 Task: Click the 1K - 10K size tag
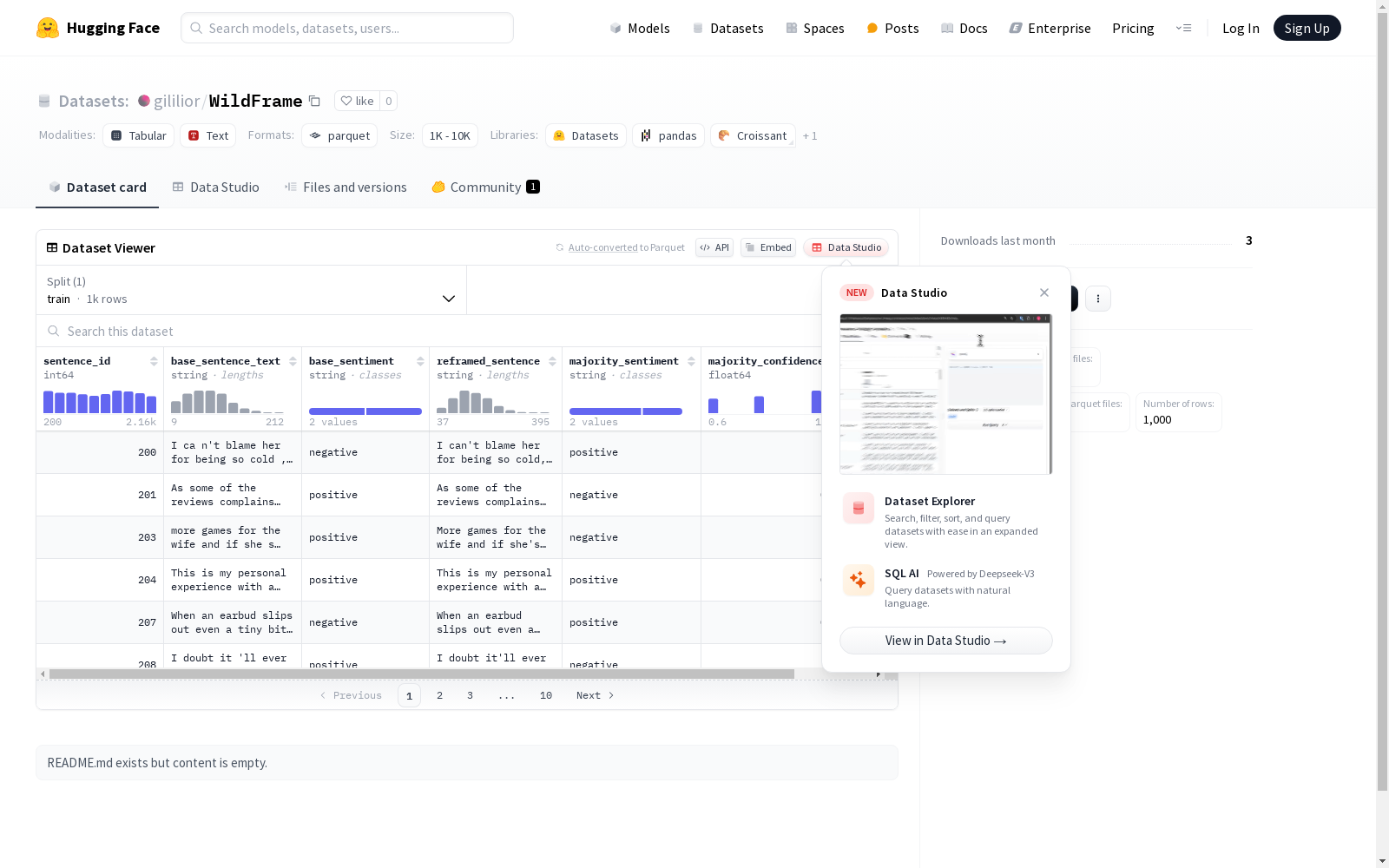click(x=450, y=135)
